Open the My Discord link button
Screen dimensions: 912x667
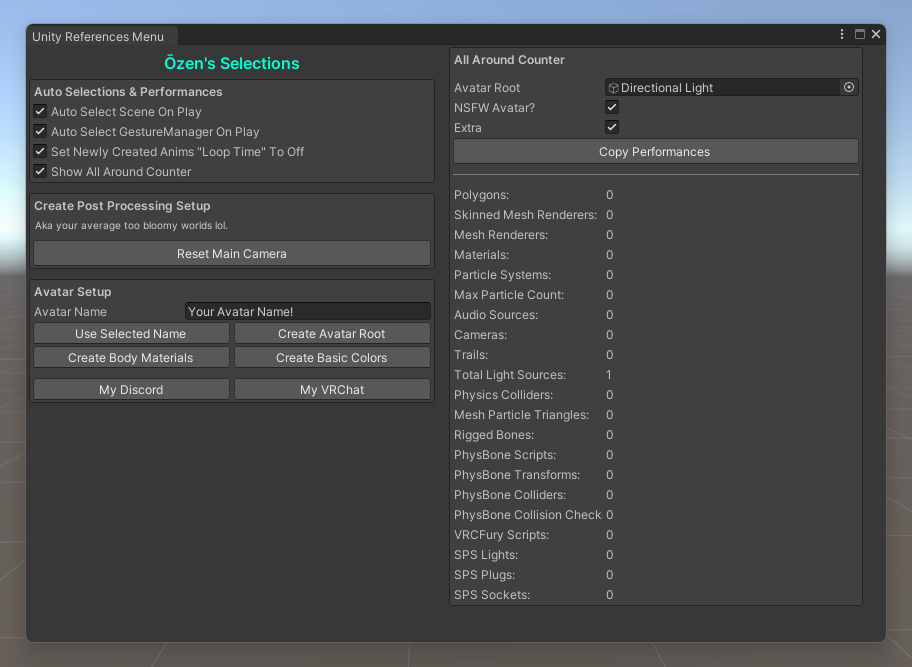point(131,390)
